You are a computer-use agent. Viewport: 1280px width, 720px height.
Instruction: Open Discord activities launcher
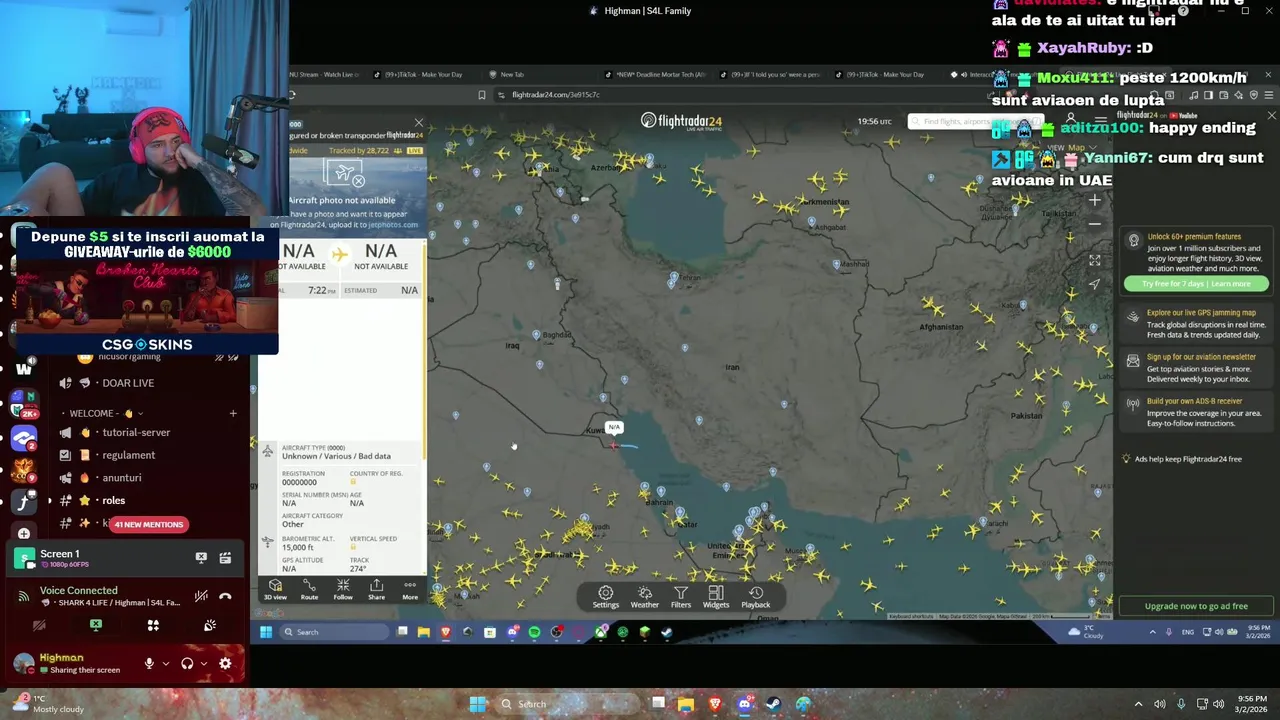click(x=153, y=626)
